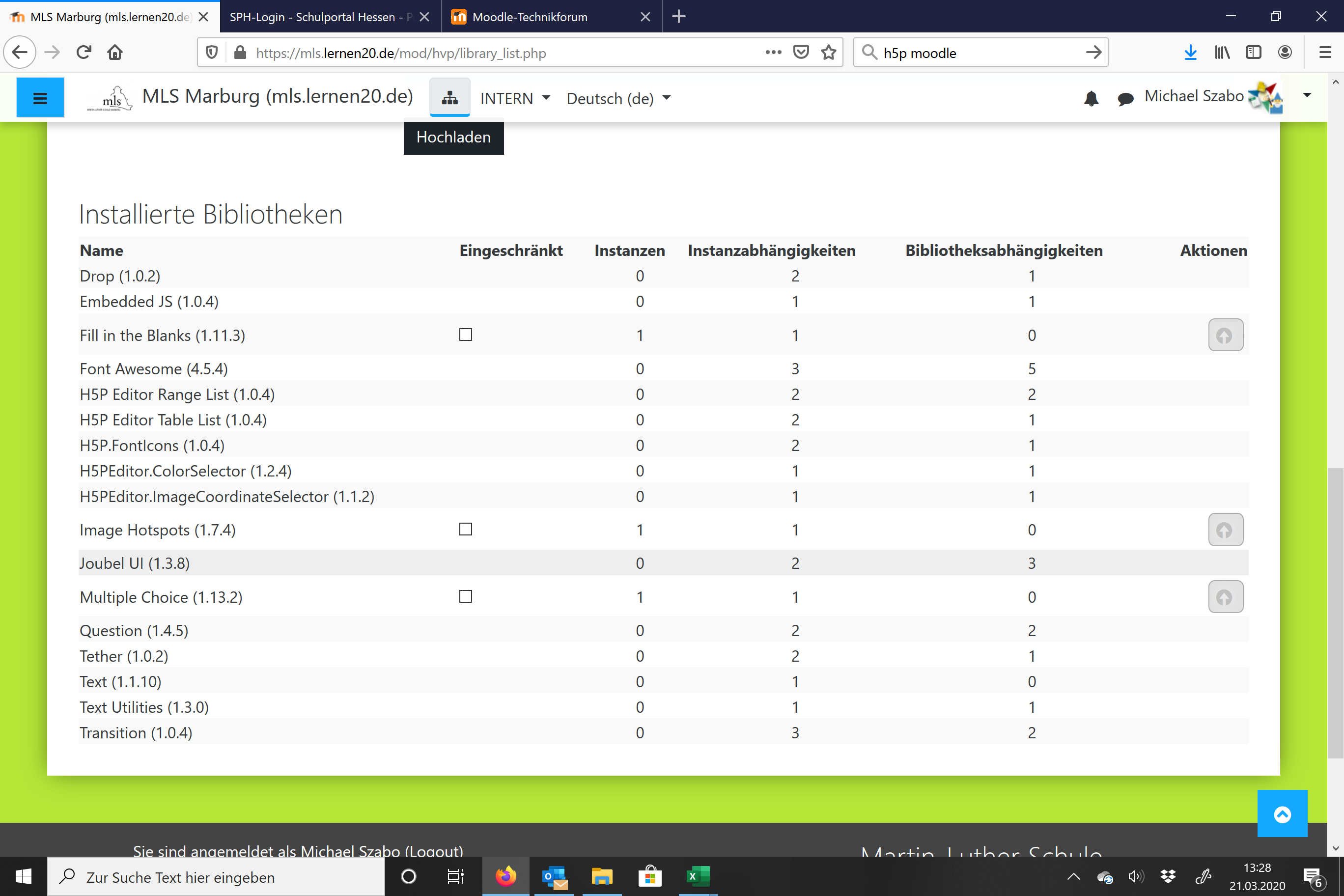
Task: Click the Michael Szabo user name
Action: (1194, 96)
